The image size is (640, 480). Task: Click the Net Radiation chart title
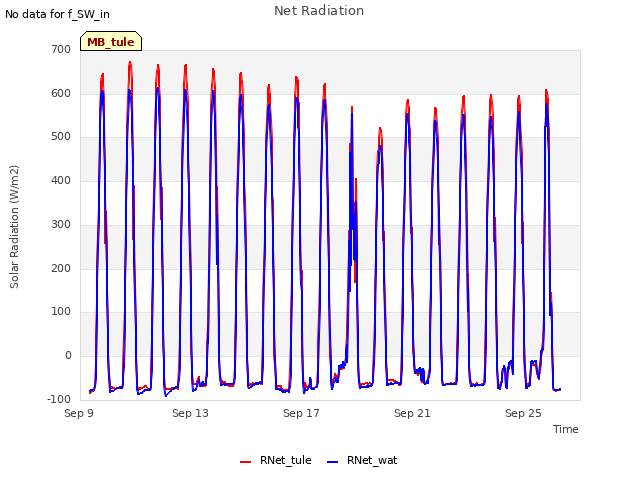[319, 11]
